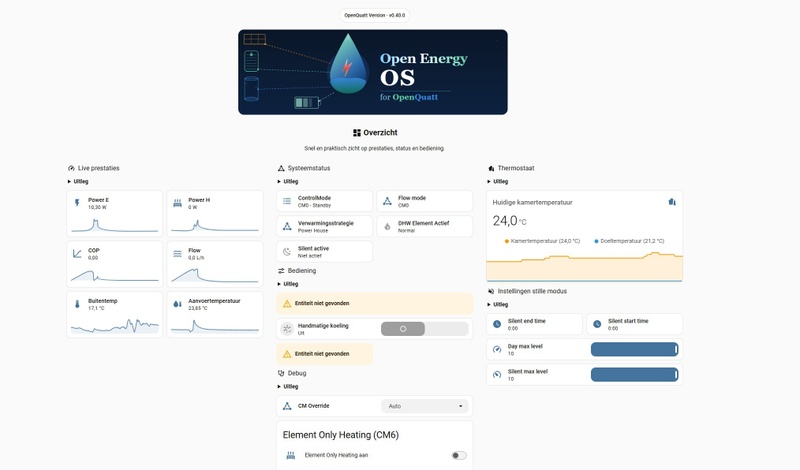This screenshot has height=470, width=800.
Task: Open the COP tile
Action: pos(115,264)
